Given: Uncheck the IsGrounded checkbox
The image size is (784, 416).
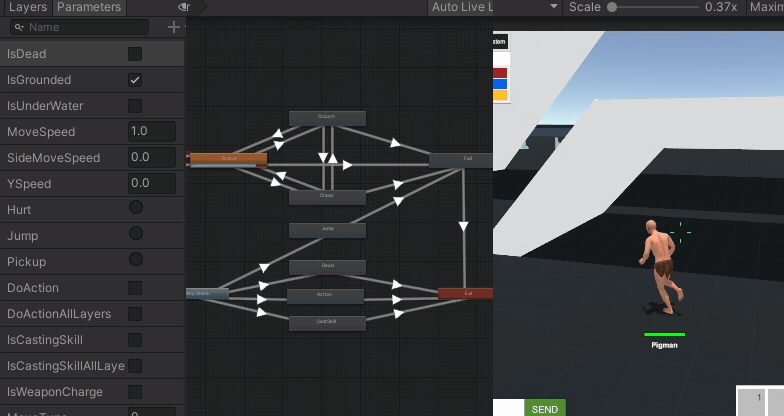Looking at the screenshot, I should (135, 80).
